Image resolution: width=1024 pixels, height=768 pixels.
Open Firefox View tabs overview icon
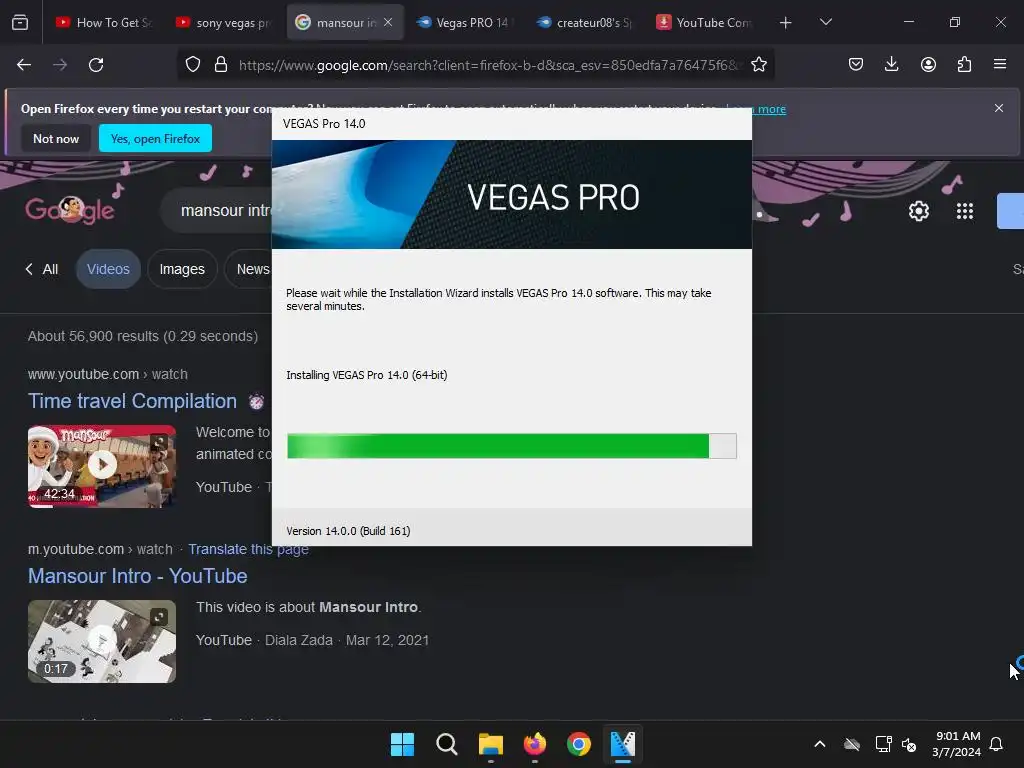(20, 22)
